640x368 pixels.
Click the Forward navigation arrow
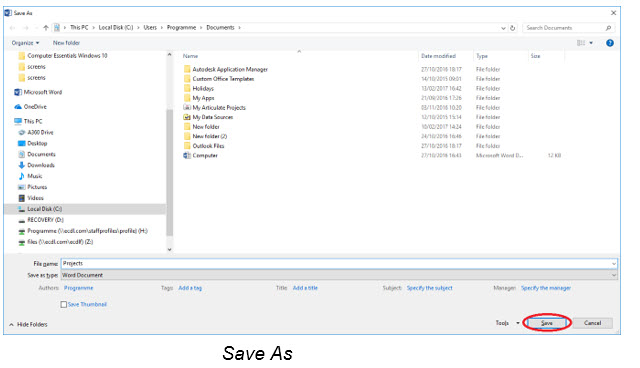(x=25, y=28)
